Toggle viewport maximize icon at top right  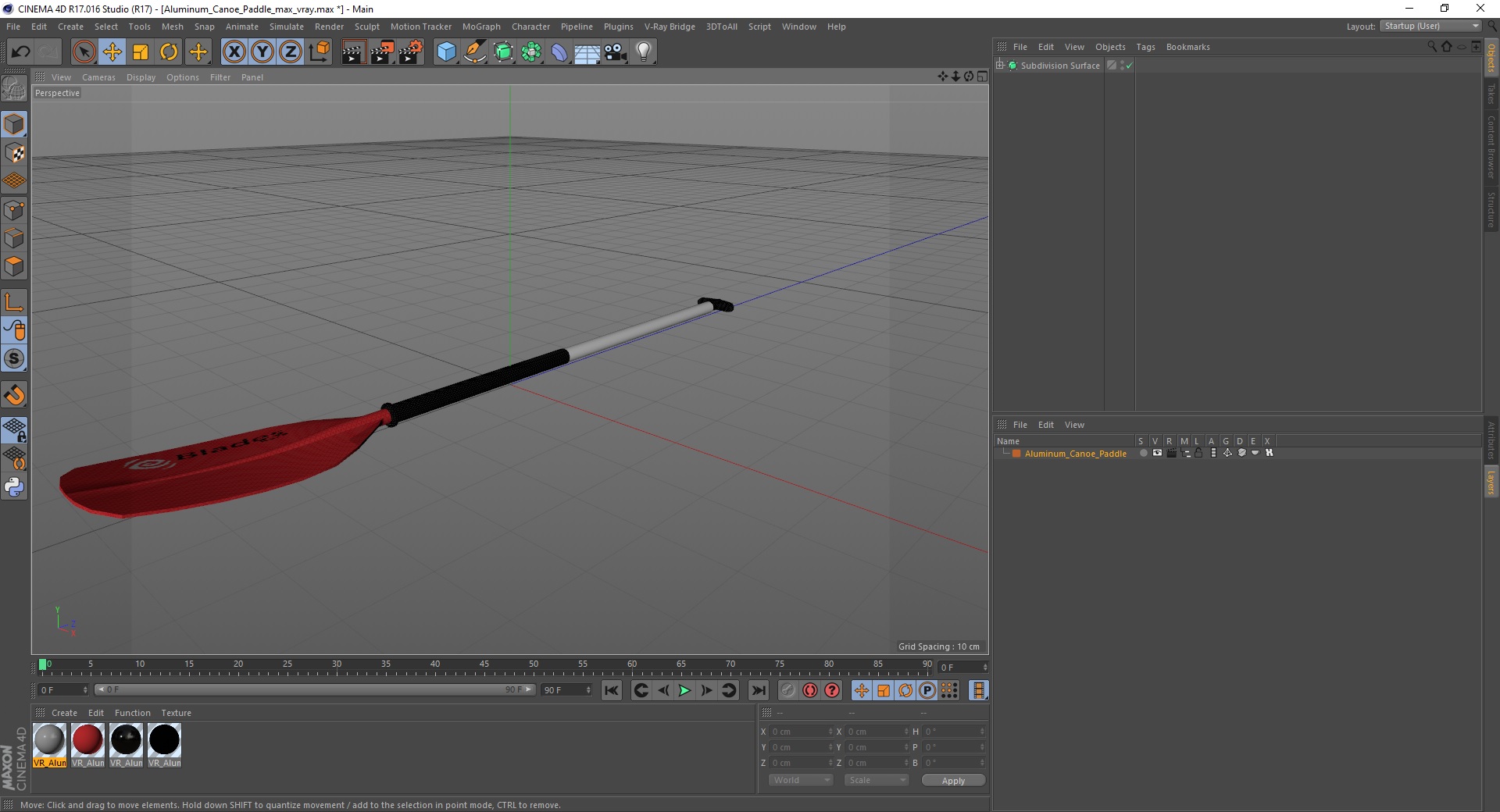(x=982, y=77)
